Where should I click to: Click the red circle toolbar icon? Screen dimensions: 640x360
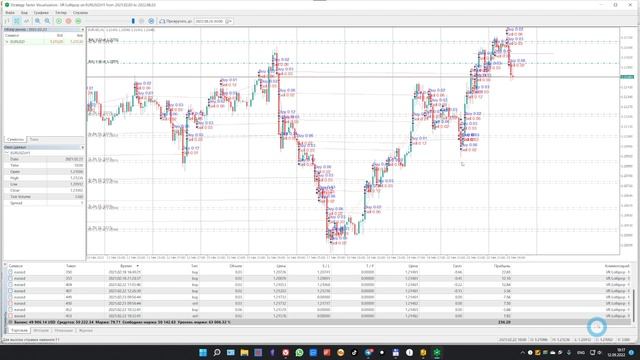[x=69, y=21]
